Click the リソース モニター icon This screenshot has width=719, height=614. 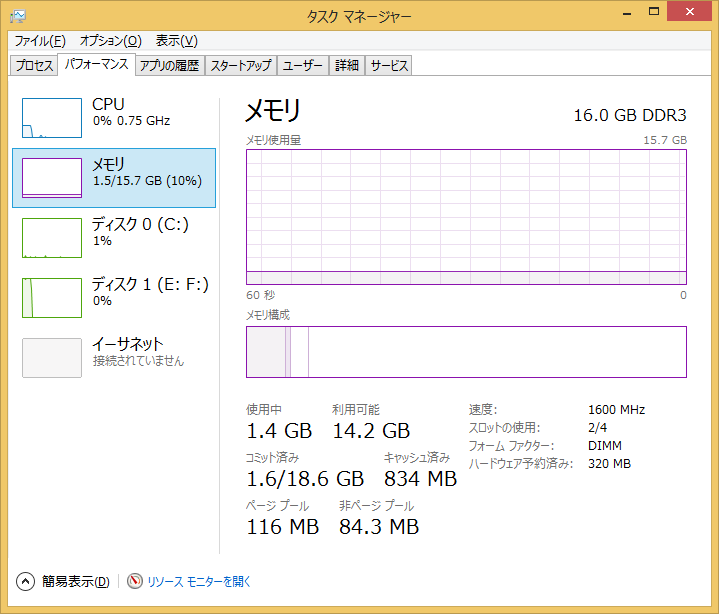pyautogui.click(x=135, y=581)
